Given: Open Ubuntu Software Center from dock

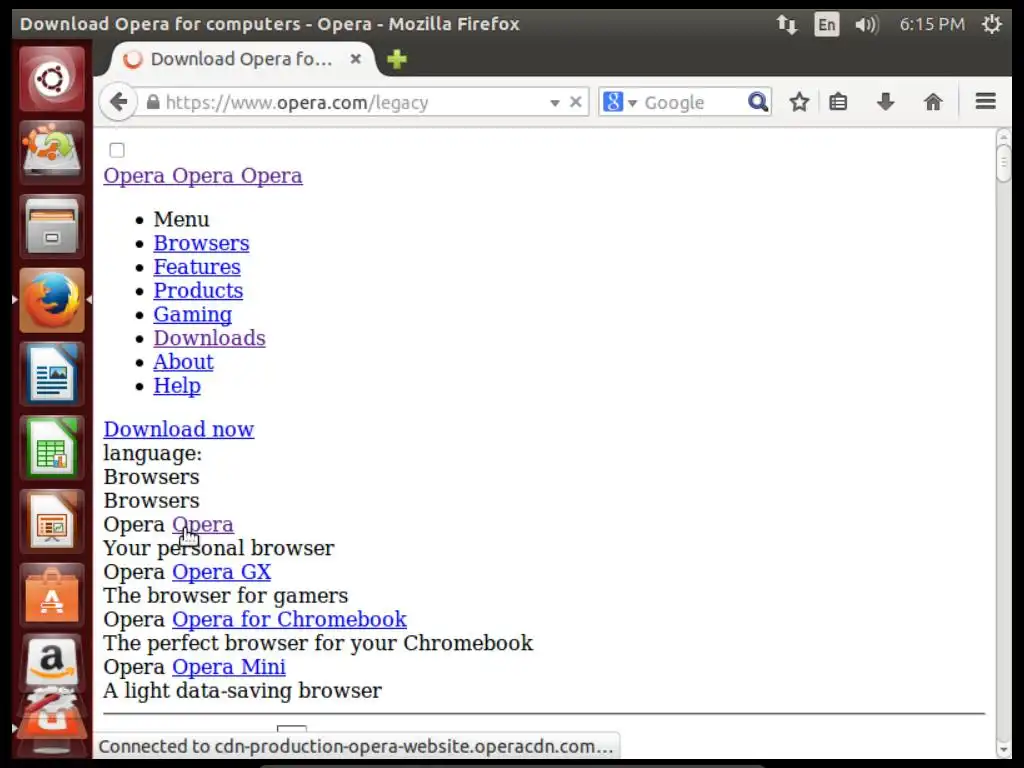Looking at the screenshot, I should (x=52, y=596).
